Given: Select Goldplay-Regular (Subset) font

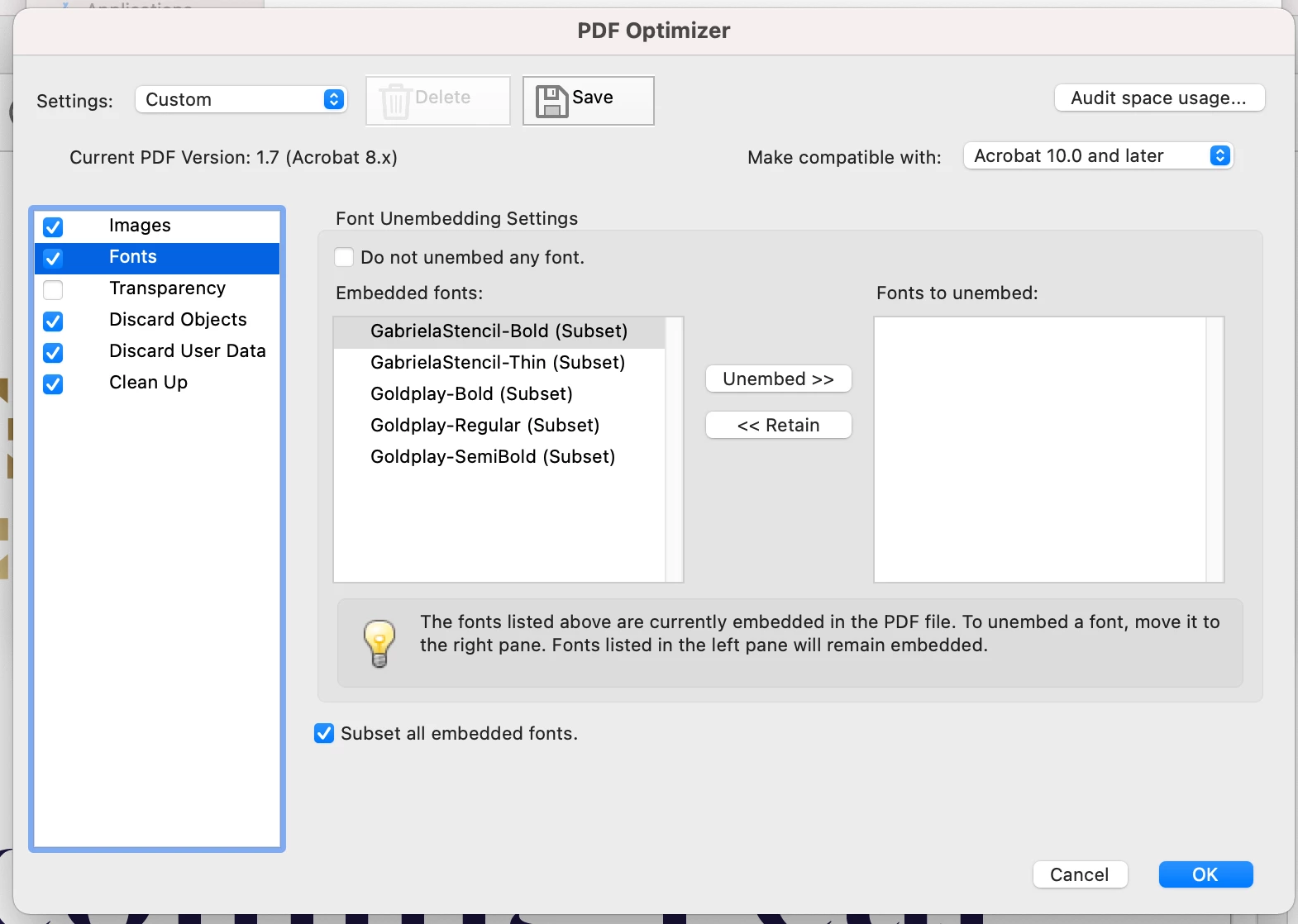Looking at the screenshot, I should pyautogui.click(x=499, y=426).
